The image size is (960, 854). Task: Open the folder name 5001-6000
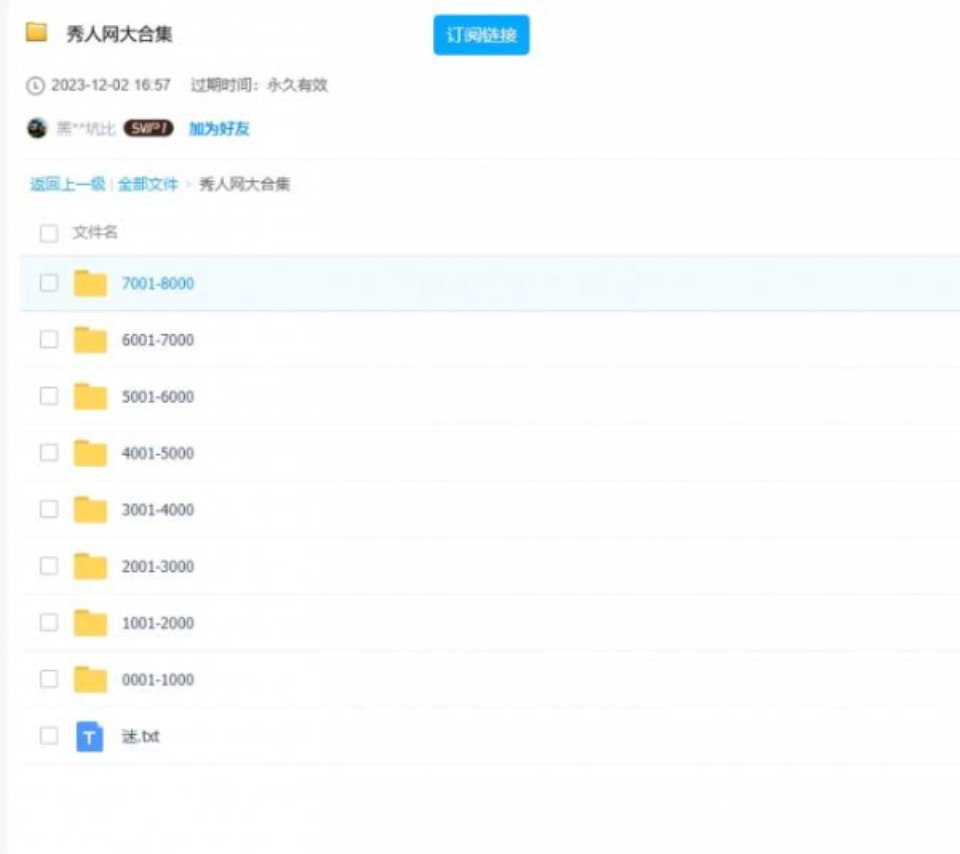158,397
